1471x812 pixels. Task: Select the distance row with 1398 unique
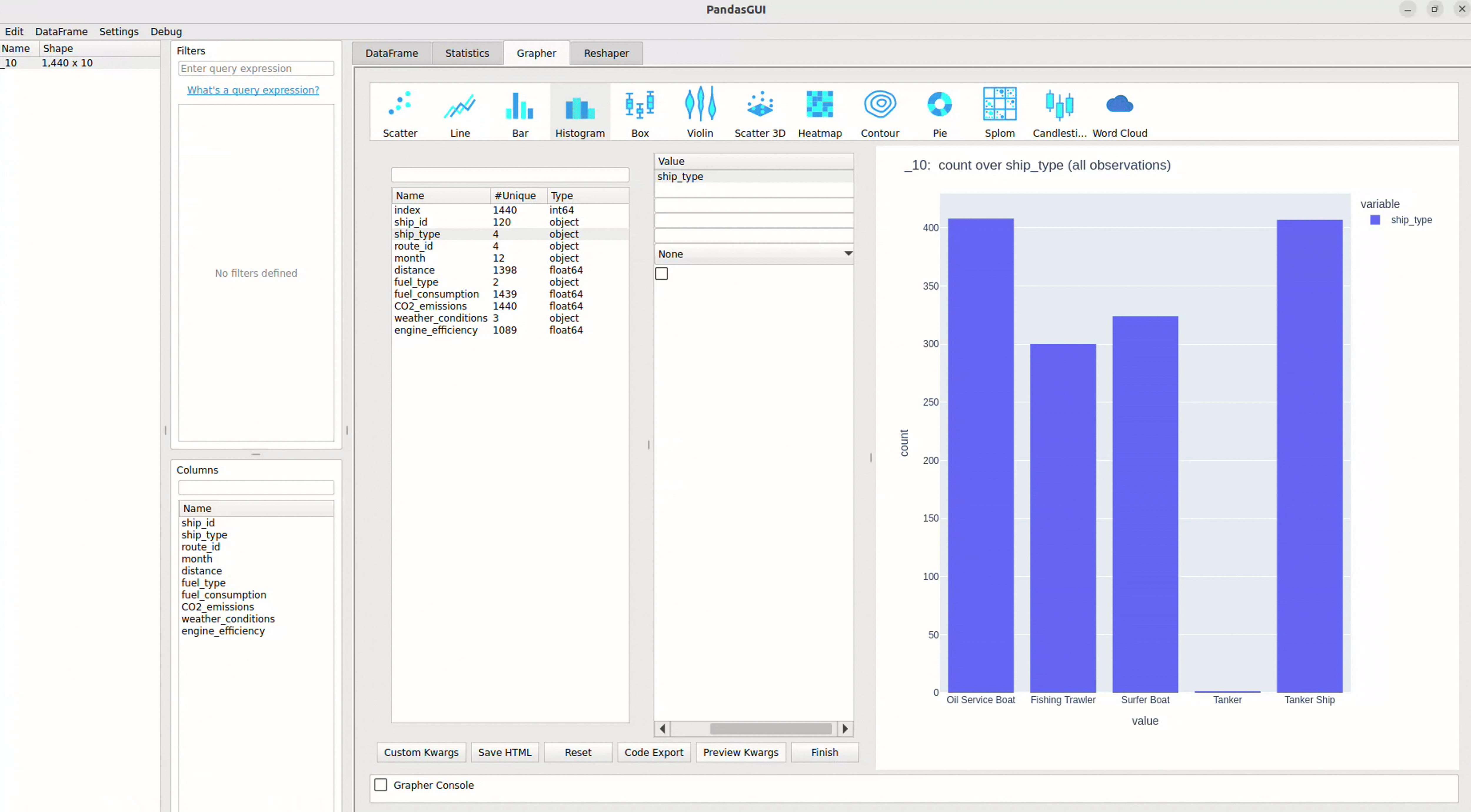click(x=510, y=270)
